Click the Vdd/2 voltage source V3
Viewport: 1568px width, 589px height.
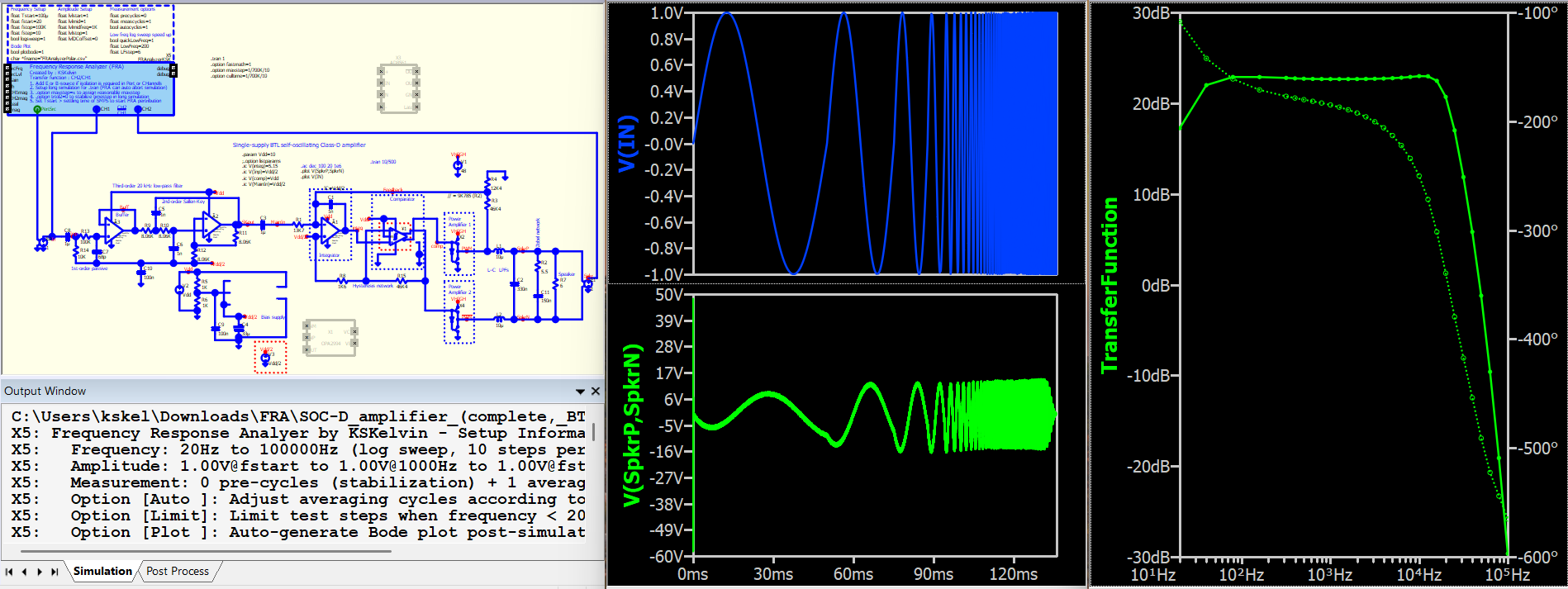point(266,359)
